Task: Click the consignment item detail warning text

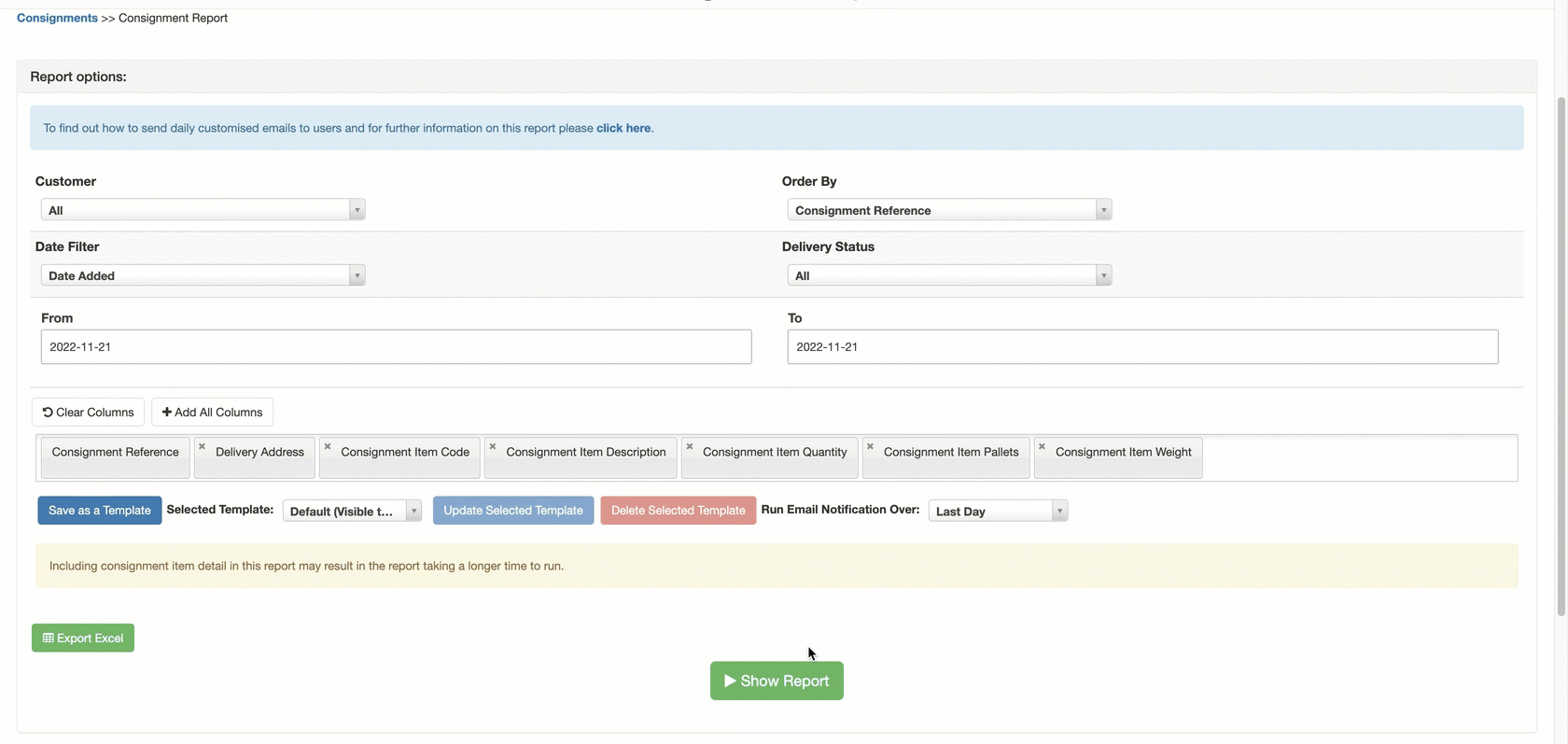Action: 306,566
